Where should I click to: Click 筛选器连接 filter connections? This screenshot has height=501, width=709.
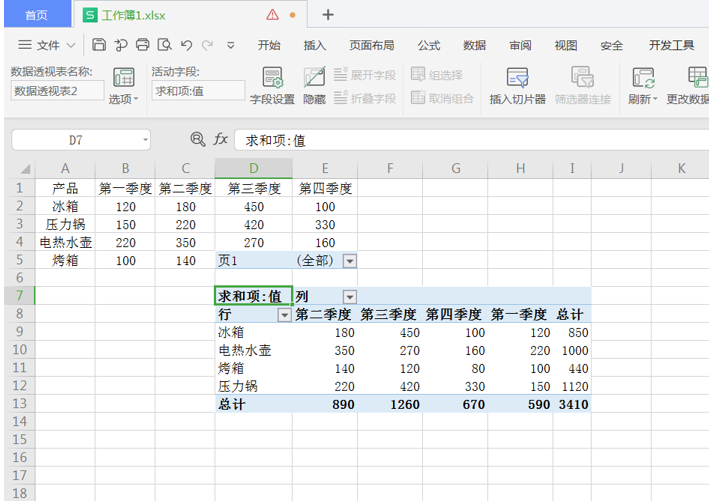[583, 86]
